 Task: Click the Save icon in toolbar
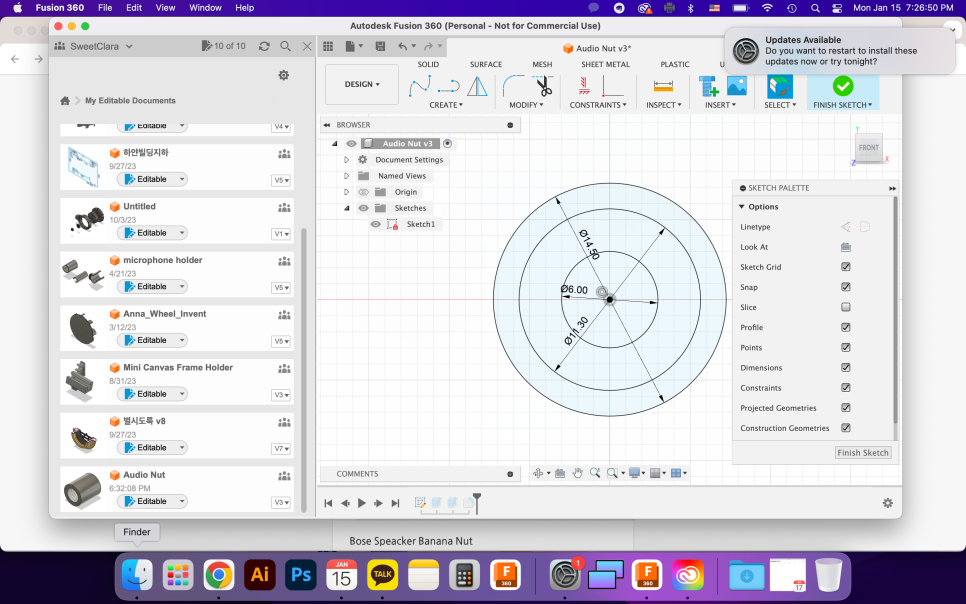[380, 46]
